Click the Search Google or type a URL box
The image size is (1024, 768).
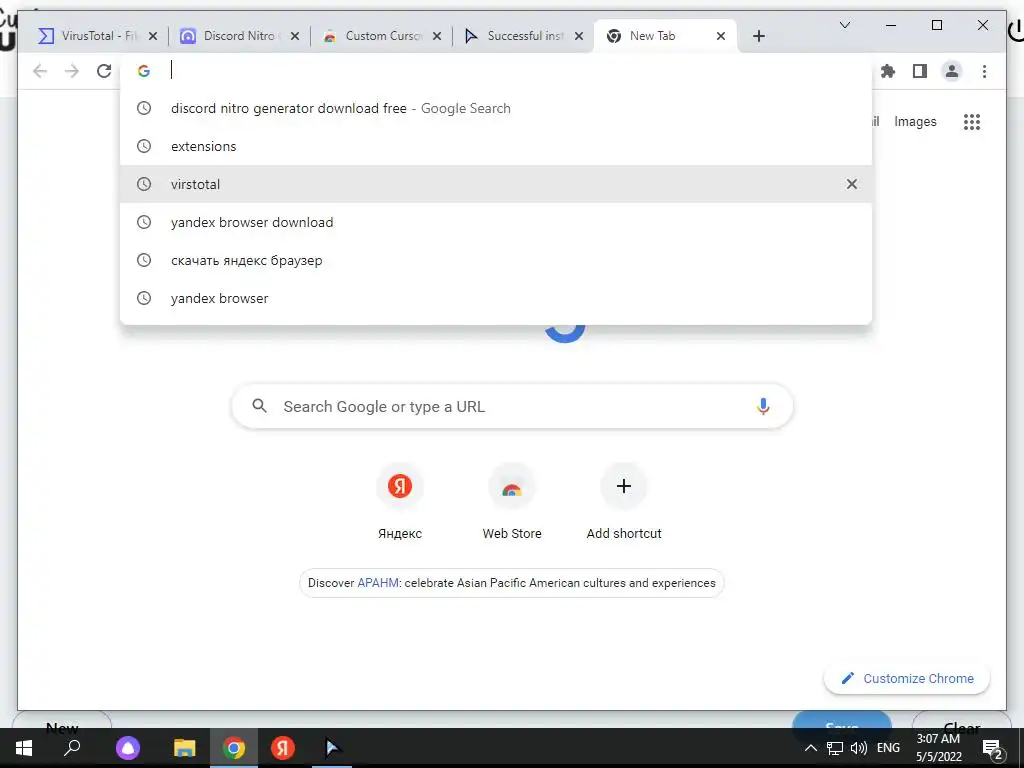point(512,406)
